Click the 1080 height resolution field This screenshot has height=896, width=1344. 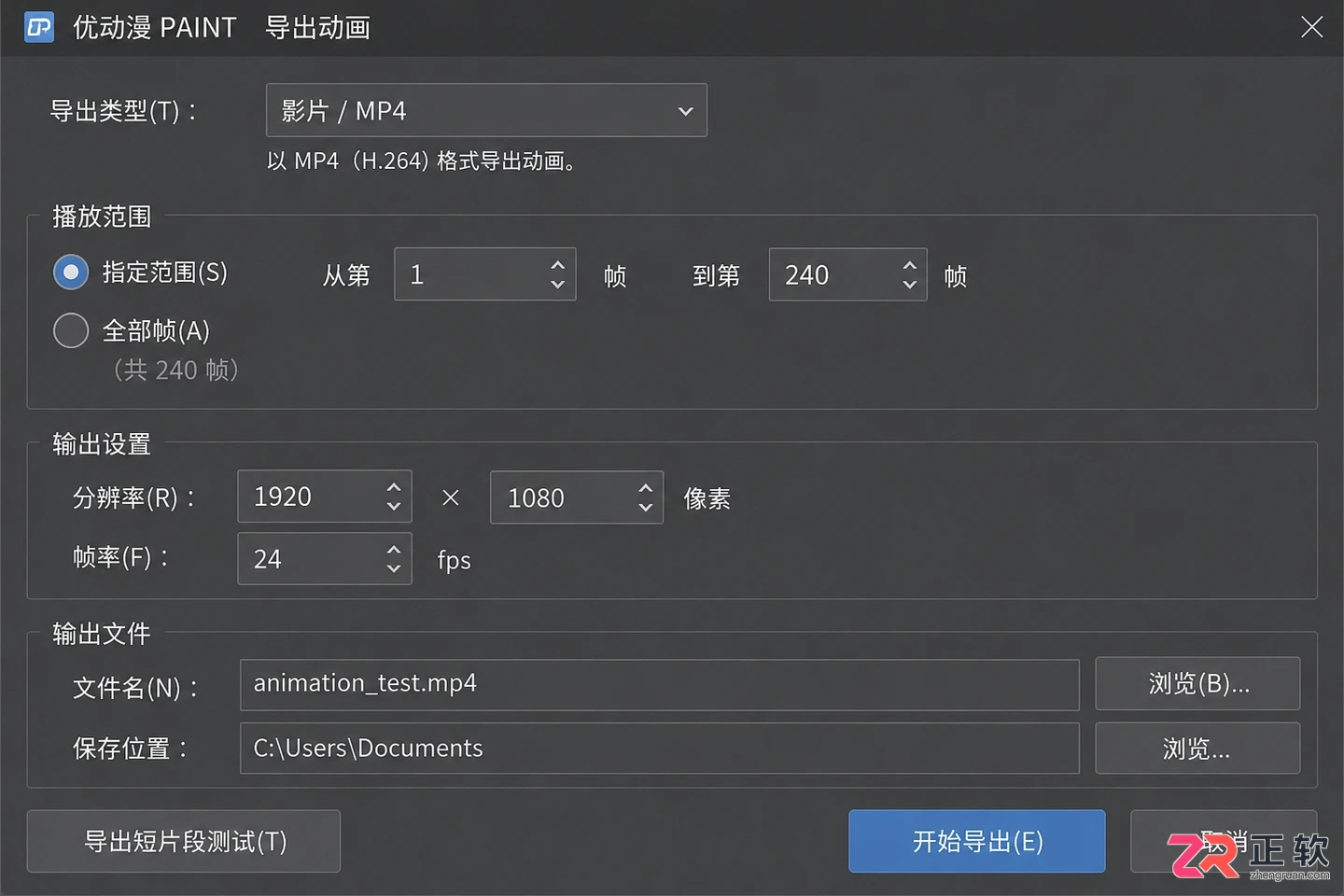point(577,497)
